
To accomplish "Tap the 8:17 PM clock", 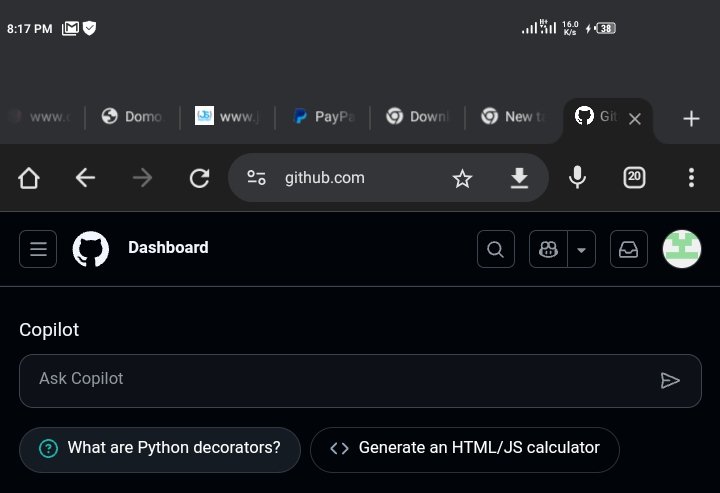I will 29,29.
